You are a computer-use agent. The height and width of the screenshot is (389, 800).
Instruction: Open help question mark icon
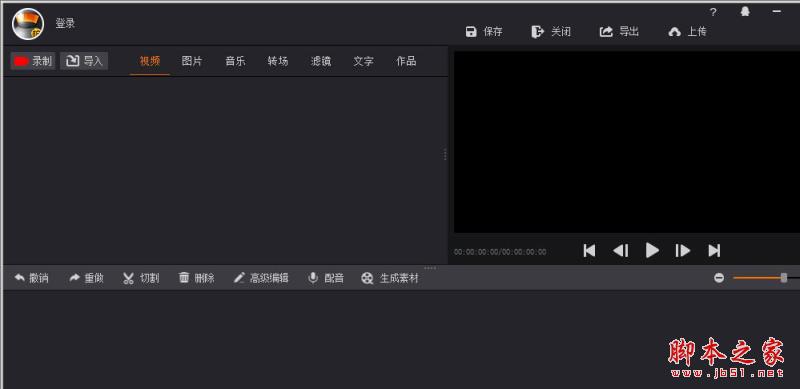pyautogui.click(x=713, y=12)
